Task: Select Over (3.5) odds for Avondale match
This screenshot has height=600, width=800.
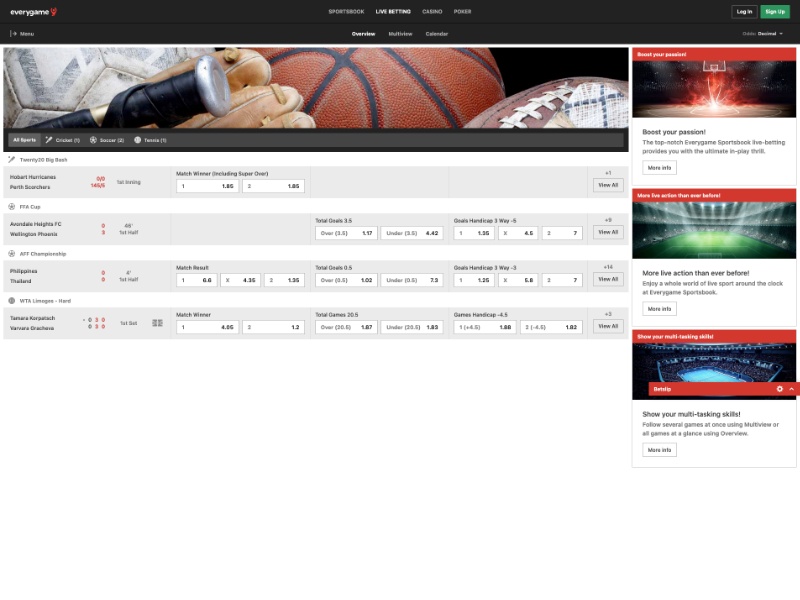Action: pyautogui.click(x=345, y=233)
